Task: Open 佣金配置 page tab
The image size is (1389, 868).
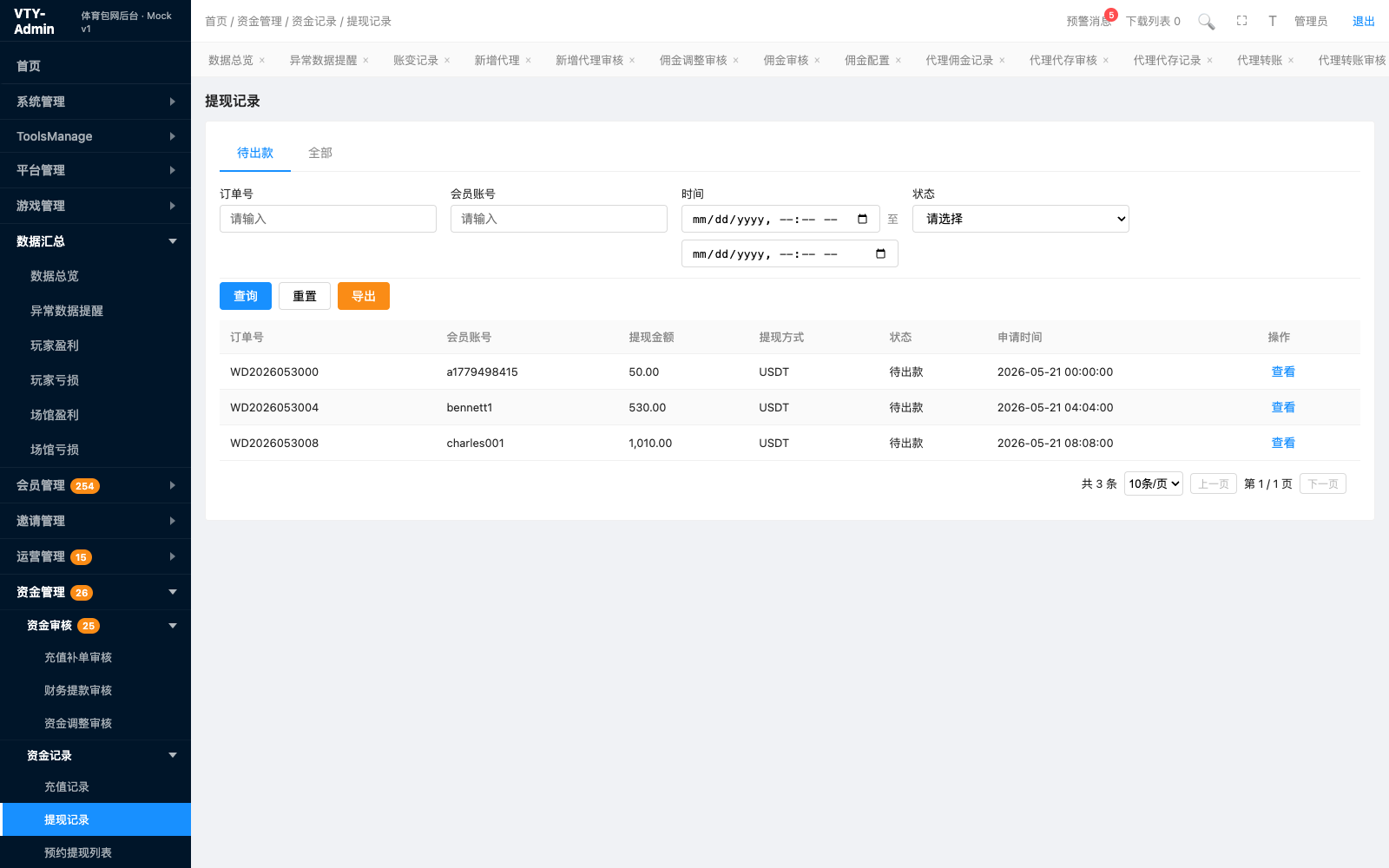Action: point(867,60)
